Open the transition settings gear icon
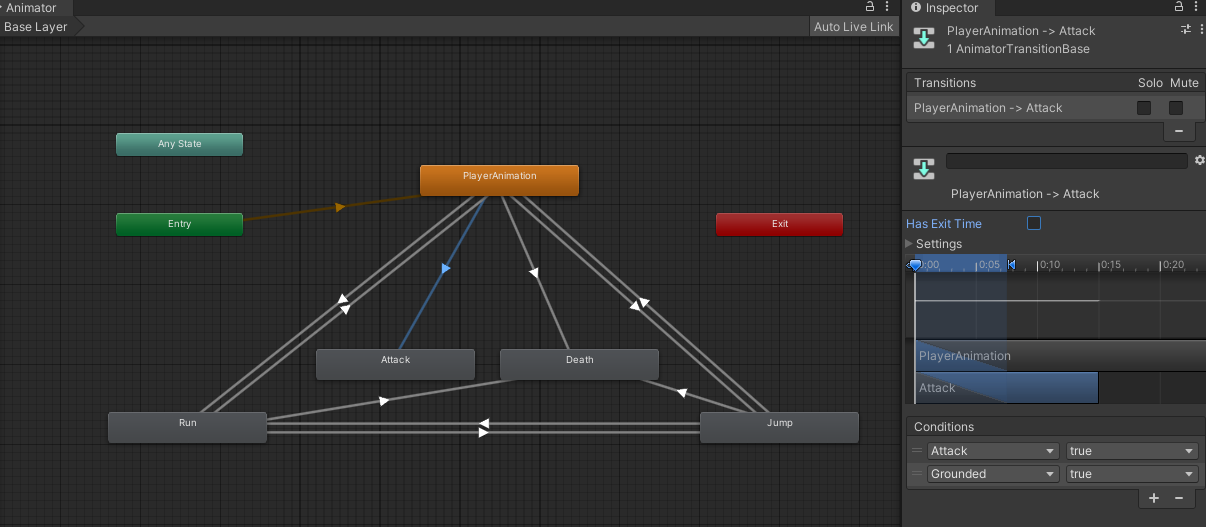This screenshot has width=1206, height=527. tap(1199, 160)
